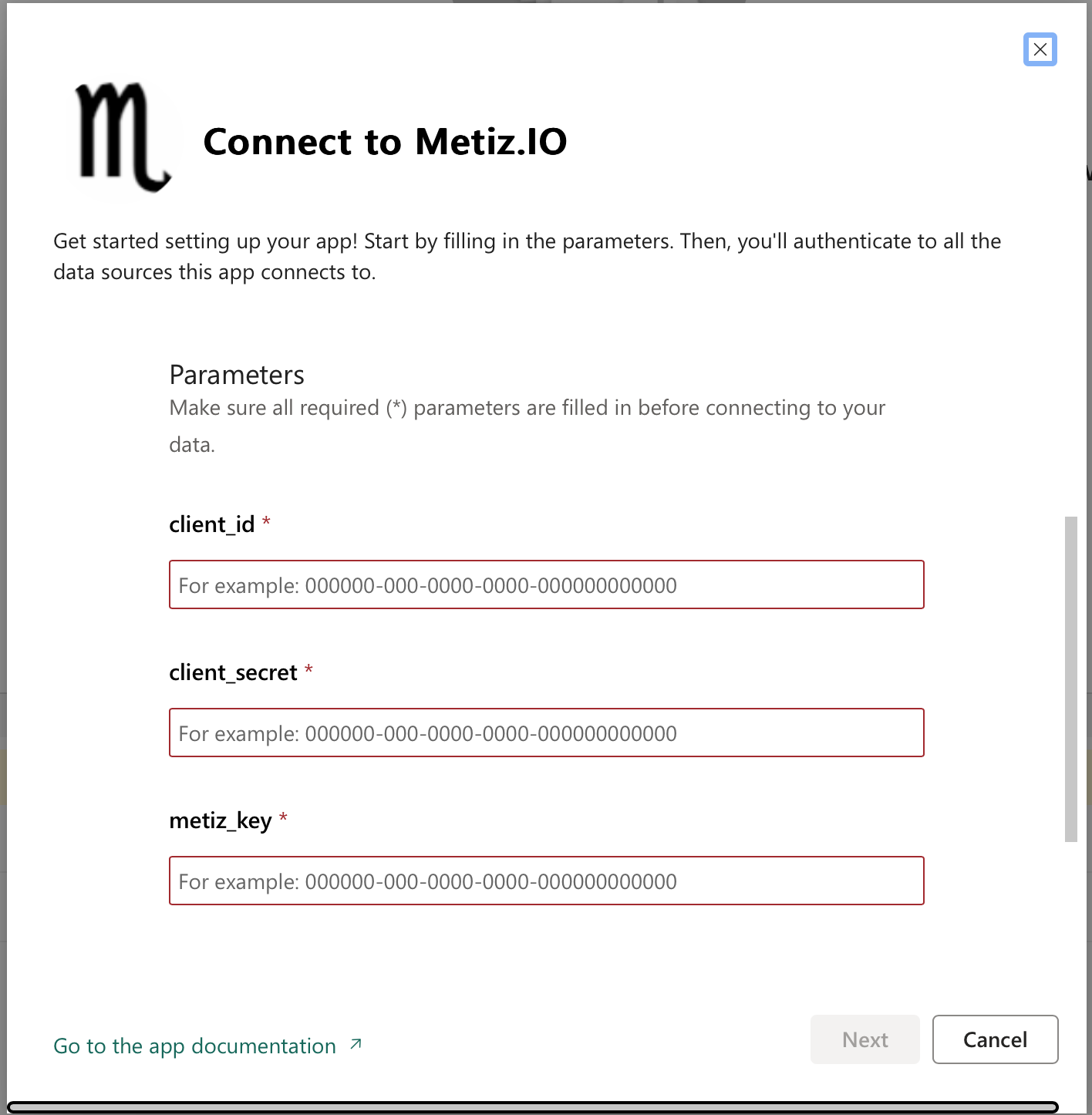Click the red asterisk beside client_id
The image size is (1092, 1115).
tap(266, 522)
